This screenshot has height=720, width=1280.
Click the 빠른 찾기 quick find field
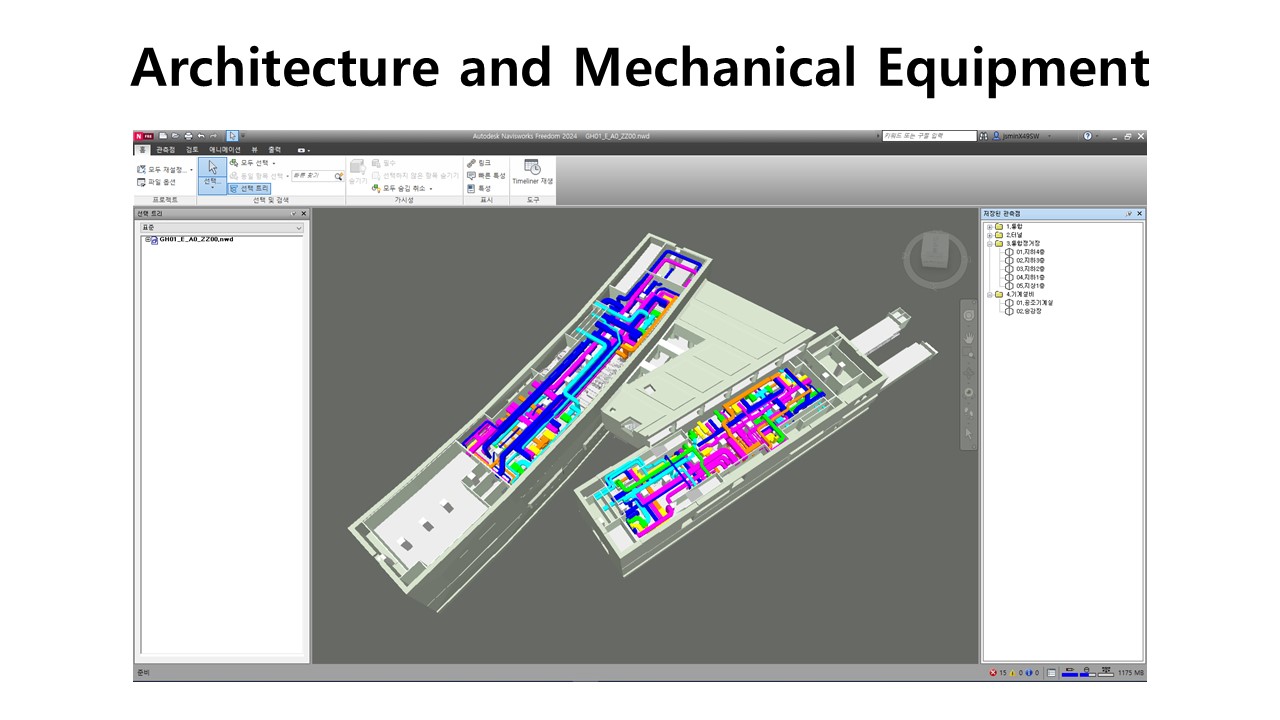(x=310, y=175)
